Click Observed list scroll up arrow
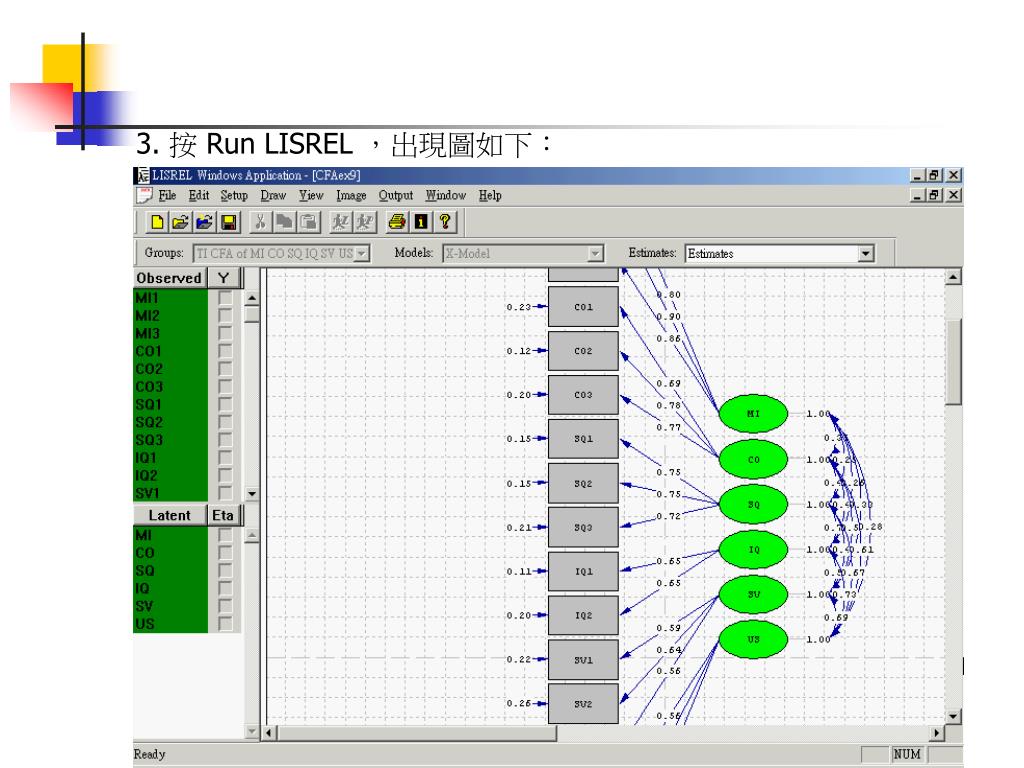The height and width of the screenshot is (768, 1024). coord(252,298)
